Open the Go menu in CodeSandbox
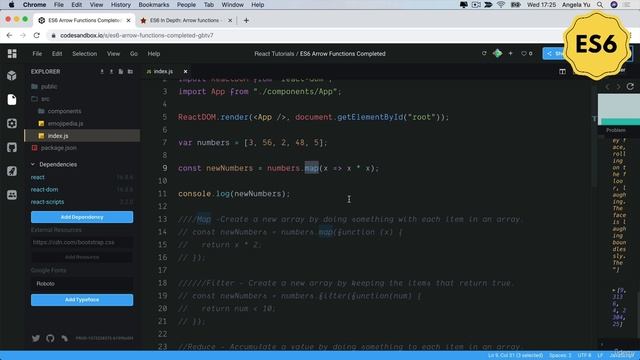The height and width of the screenshot is (360, 640). pyautogui.click(x=134, y=53)
